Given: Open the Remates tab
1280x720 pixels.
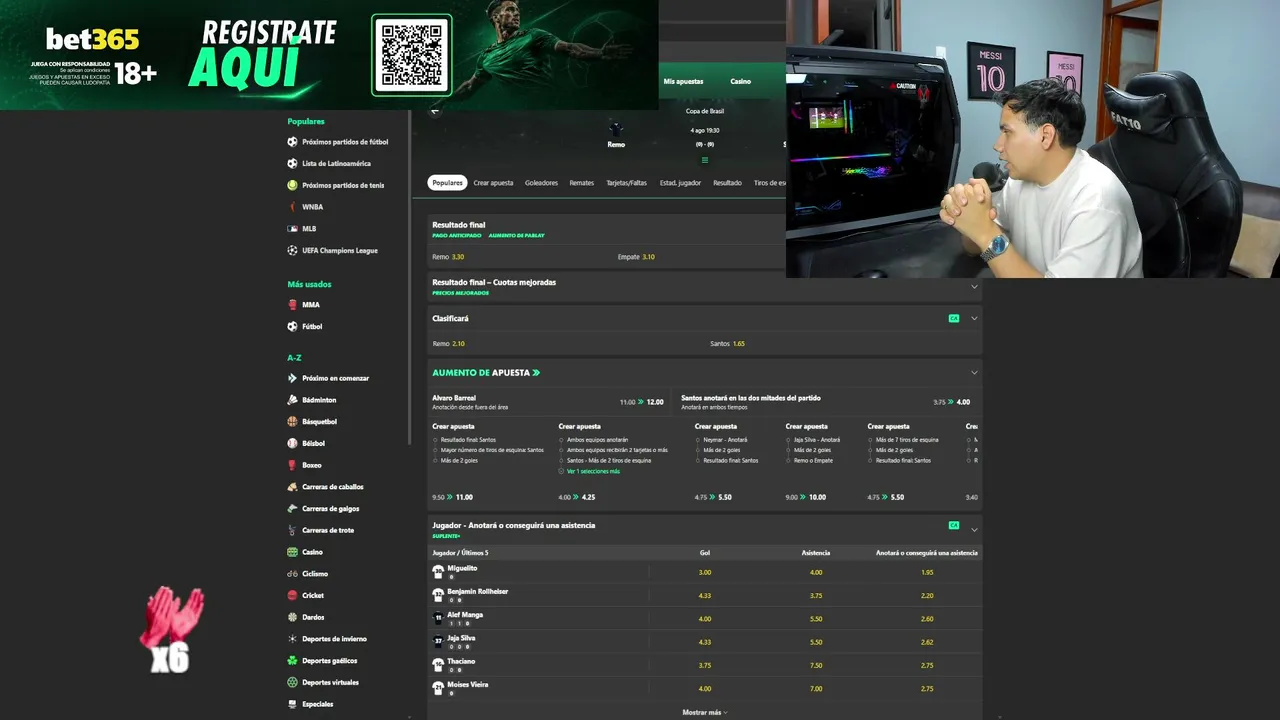Looking at the screenshot, I should pos(581,183).
